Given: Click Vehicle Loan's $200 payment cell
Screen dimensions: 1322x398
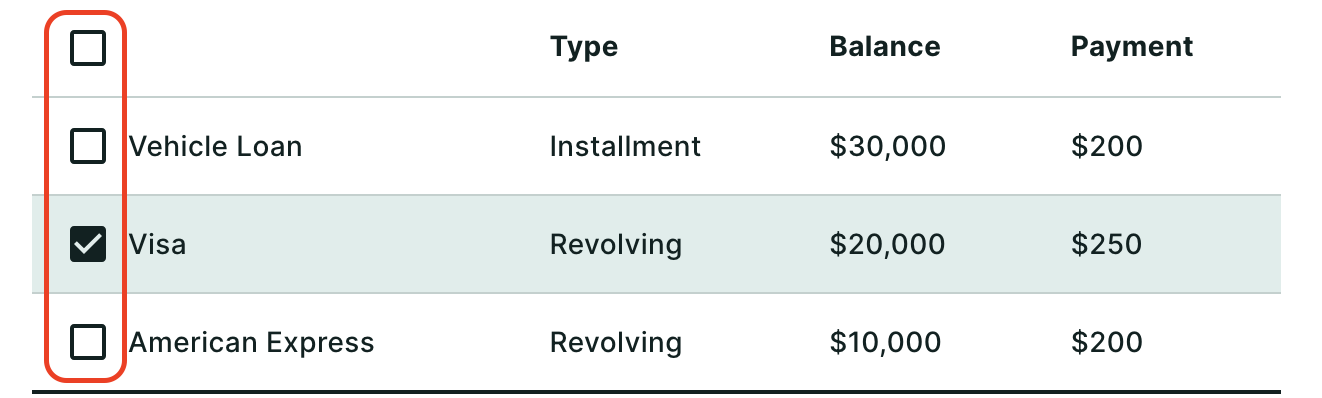Looking at the screenshot, I should point(1106,147).
